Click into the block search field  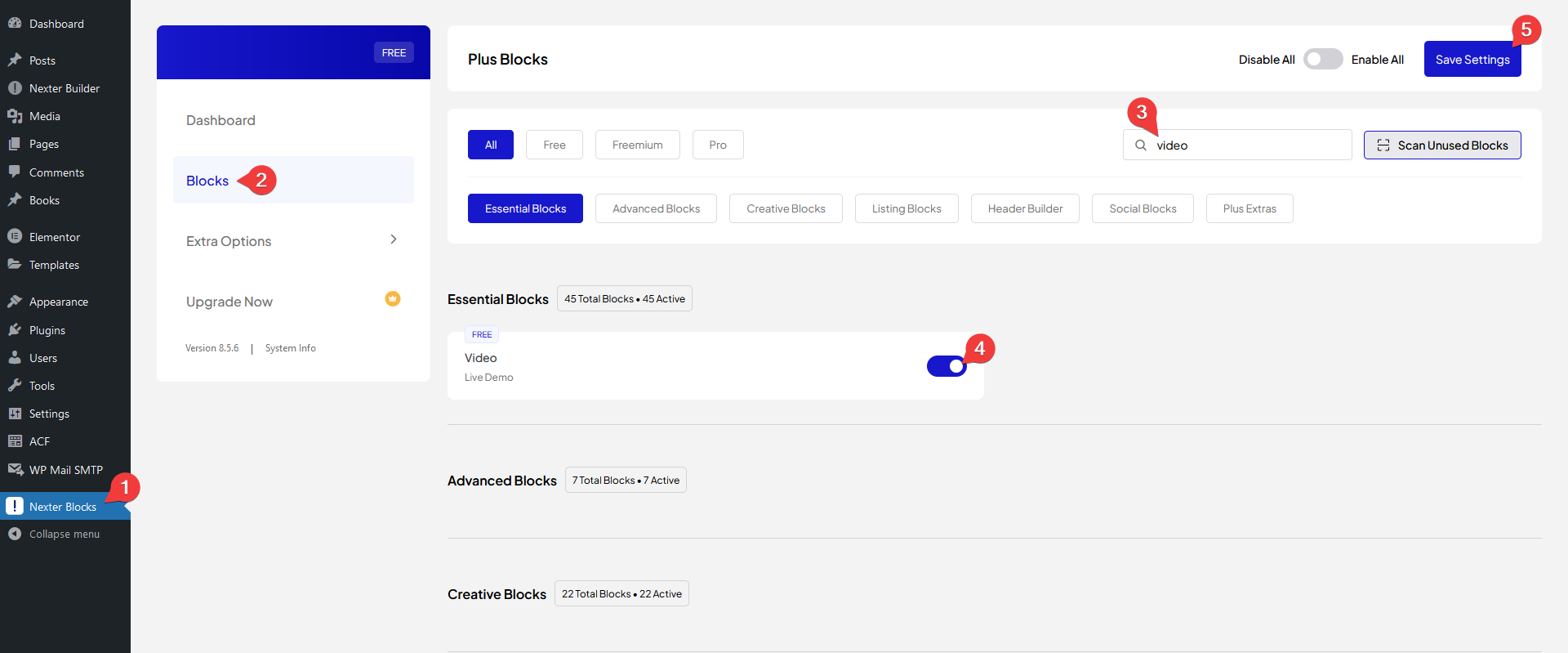(1248, 145)
